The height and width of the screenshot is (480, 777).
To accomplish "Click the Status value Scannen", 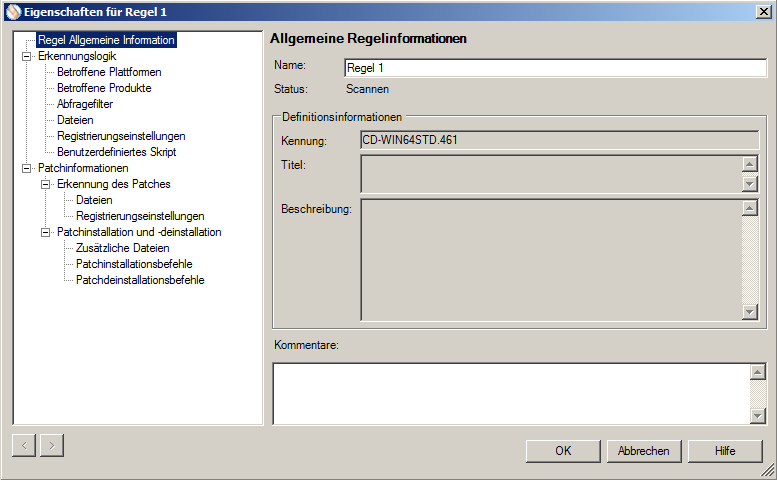I will click(x=367, y=89).
